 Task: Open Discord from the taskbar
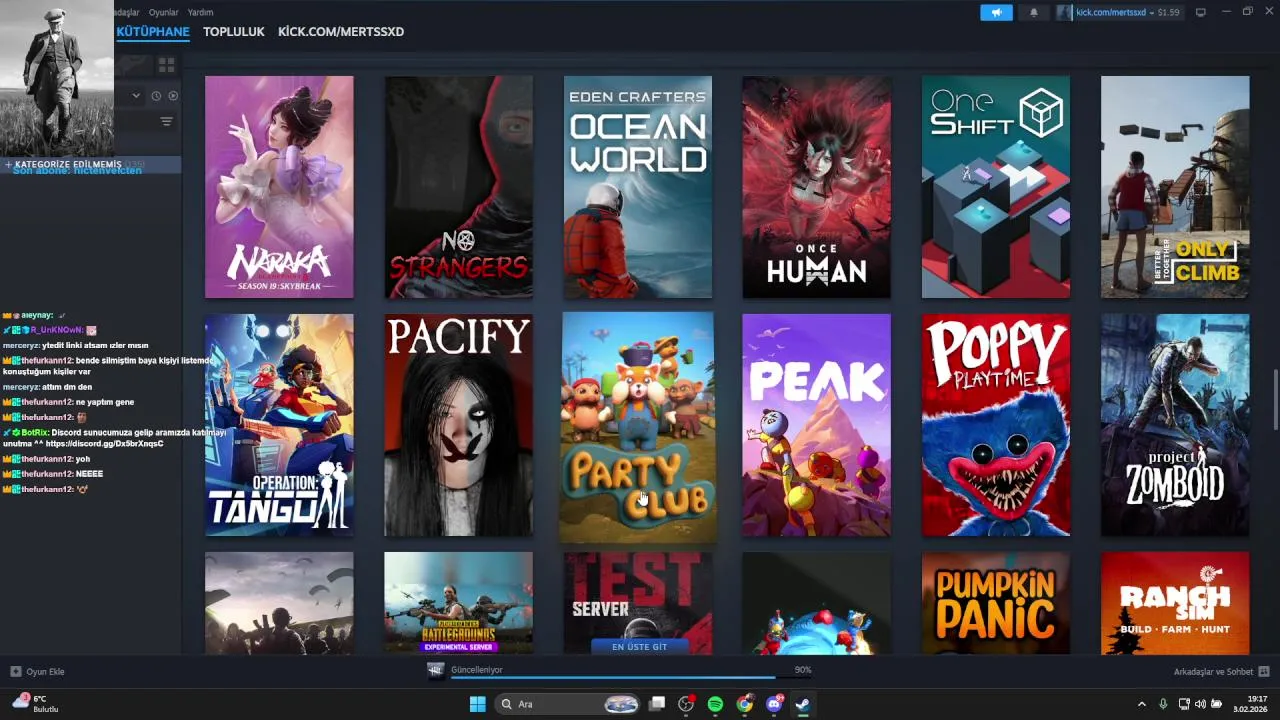coord(774,704)
